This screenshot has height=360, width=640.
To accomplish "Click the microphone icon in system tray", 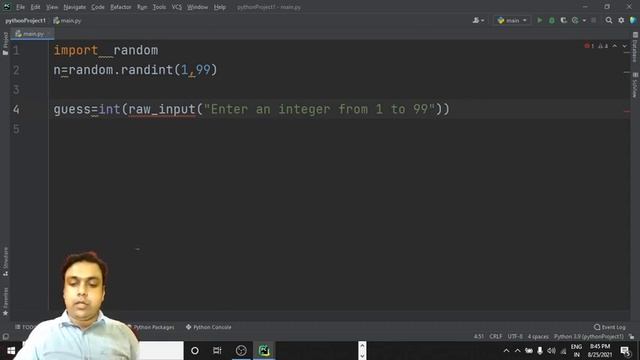I will [540, 351].
